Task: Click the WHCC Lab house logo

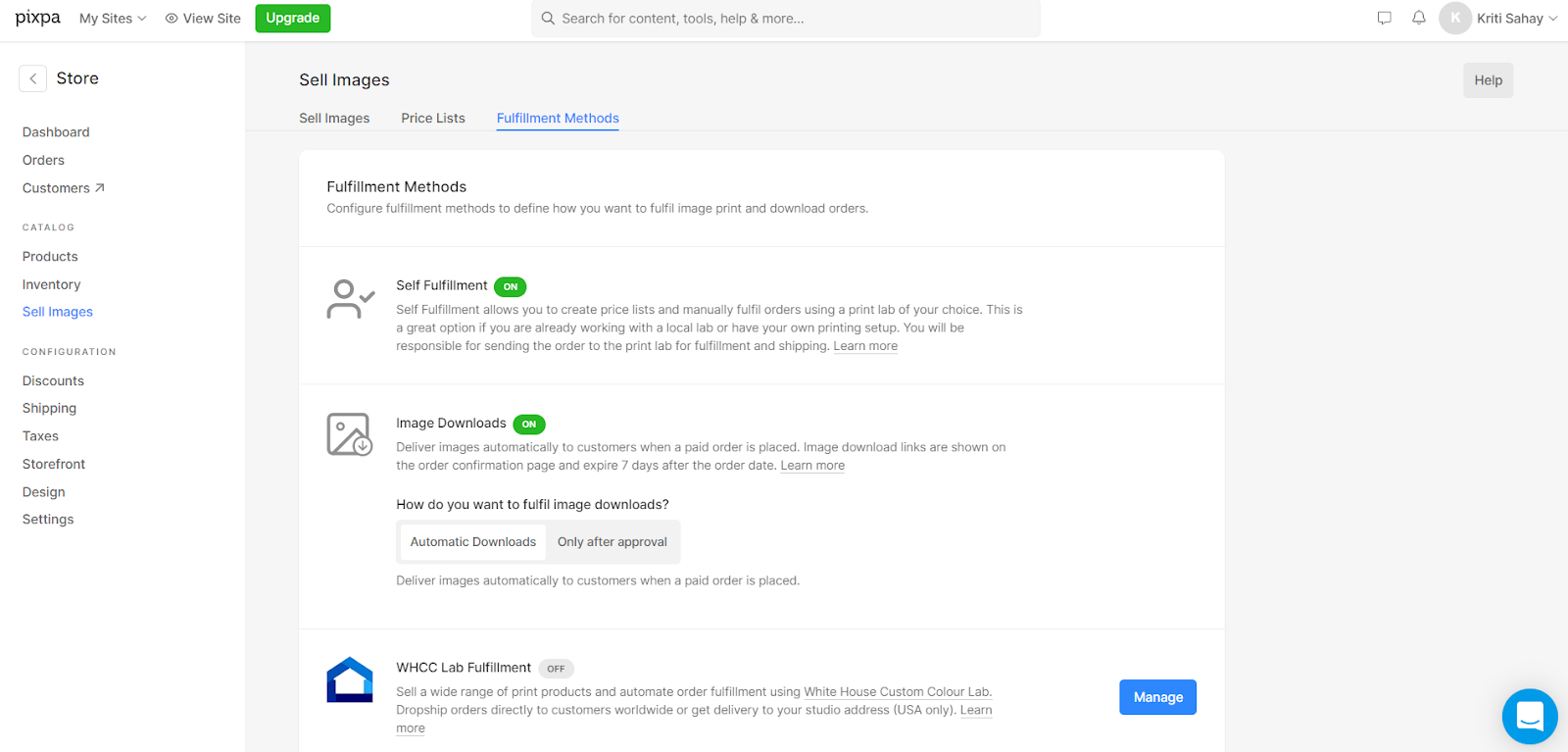Action: coord(350,679)
